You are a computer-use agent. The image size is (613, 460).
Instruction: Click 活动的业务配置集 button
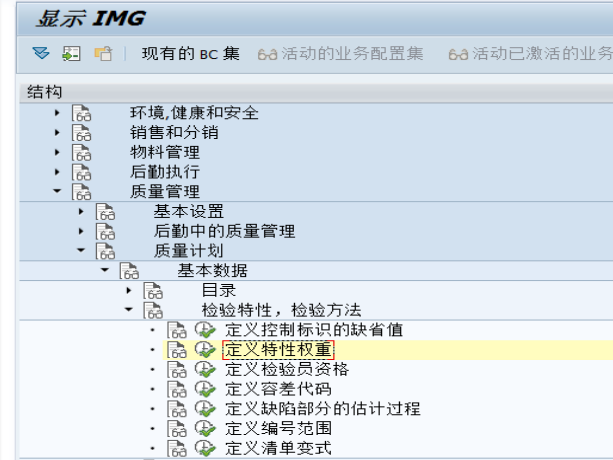point(341,54)
